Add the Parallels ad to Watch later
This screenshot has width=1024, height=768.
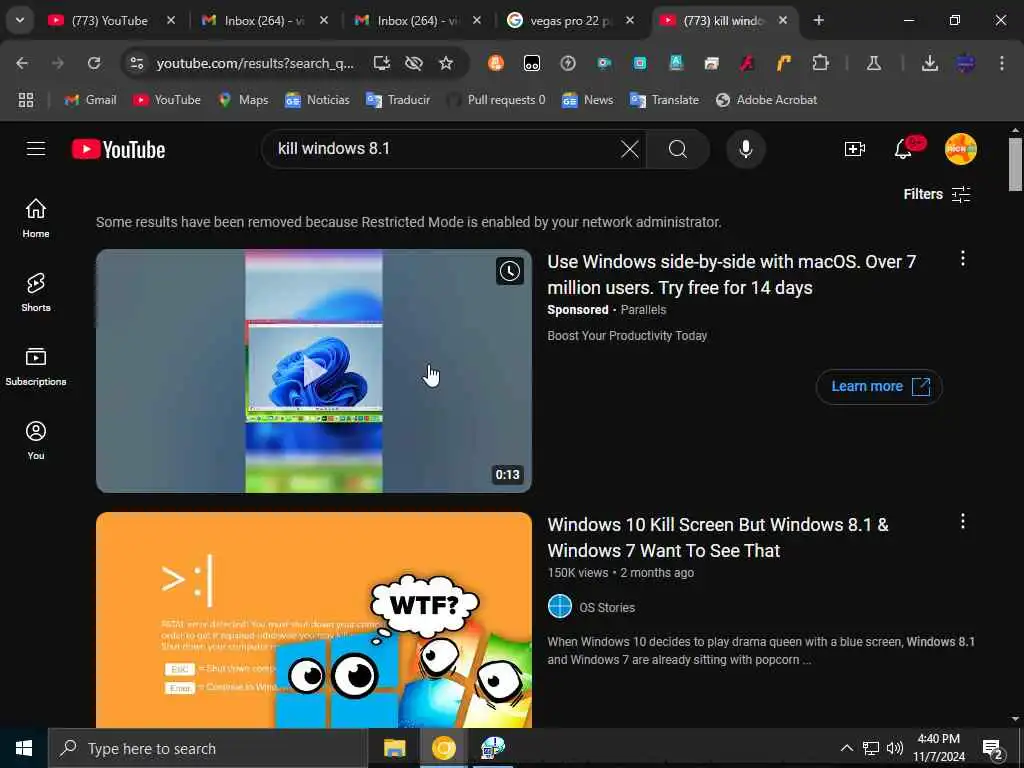pyautogui.click(x=509, y=271)
